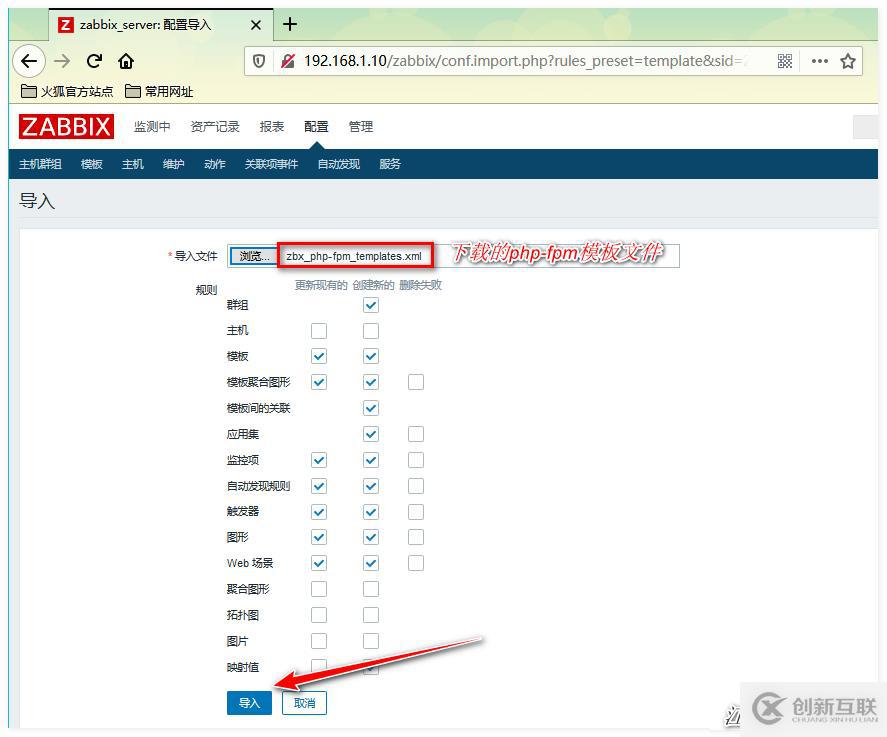Click inside the address bar
This screenshot has width=887, height=737.
coord(500,60)
